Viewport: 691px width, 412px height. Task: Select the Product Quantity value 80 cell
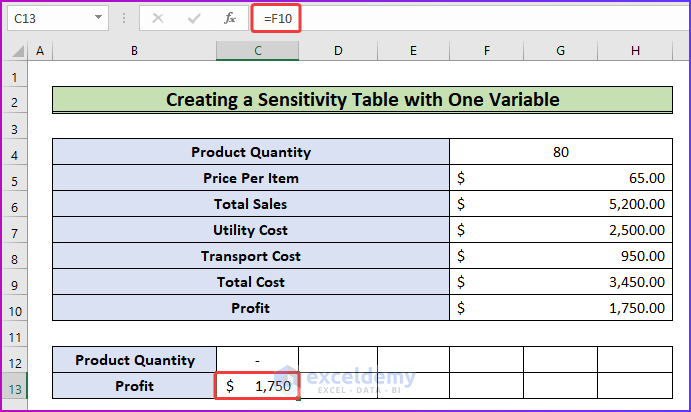click(x=560, y=152)
